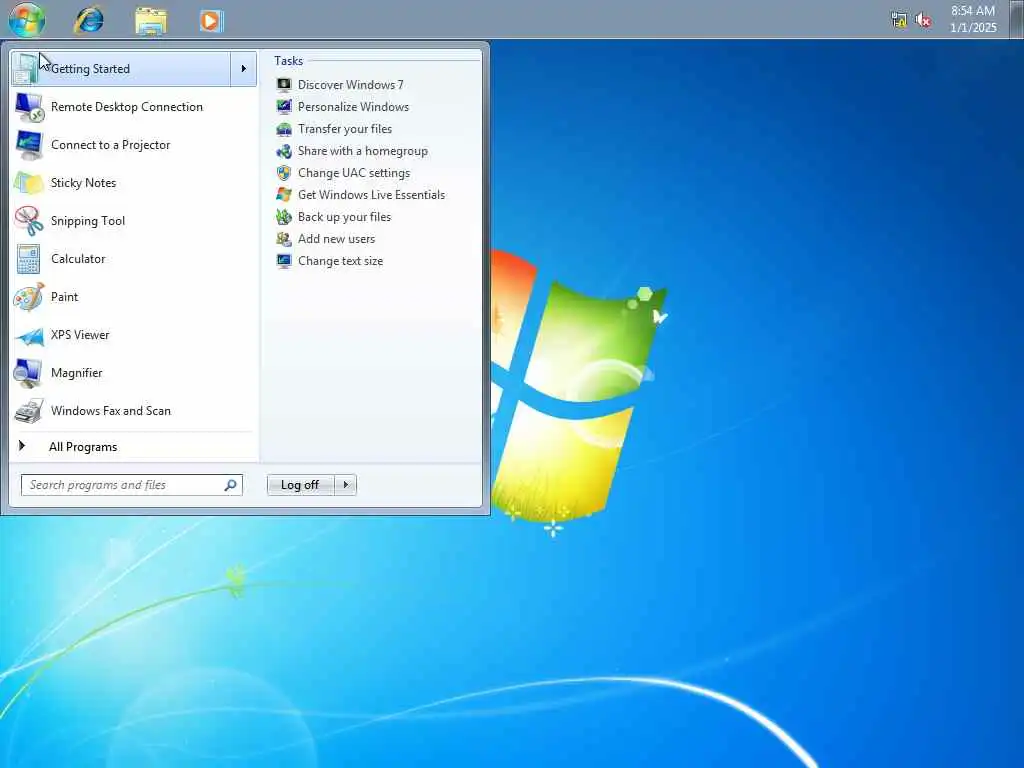Screen dimensions: 1024x768
Task: Click the Calculator icon
Action: tap(29, 259)
